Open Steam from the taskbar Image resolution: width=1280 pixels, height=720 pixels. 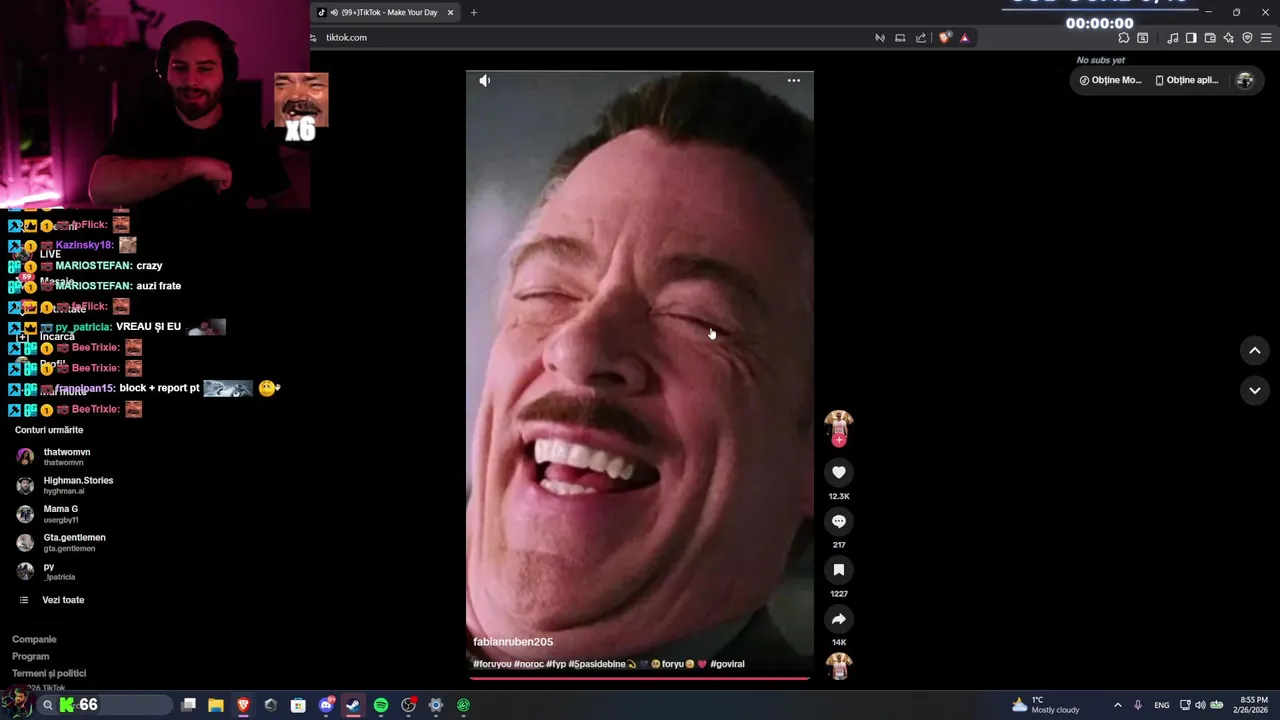point(353,705)
